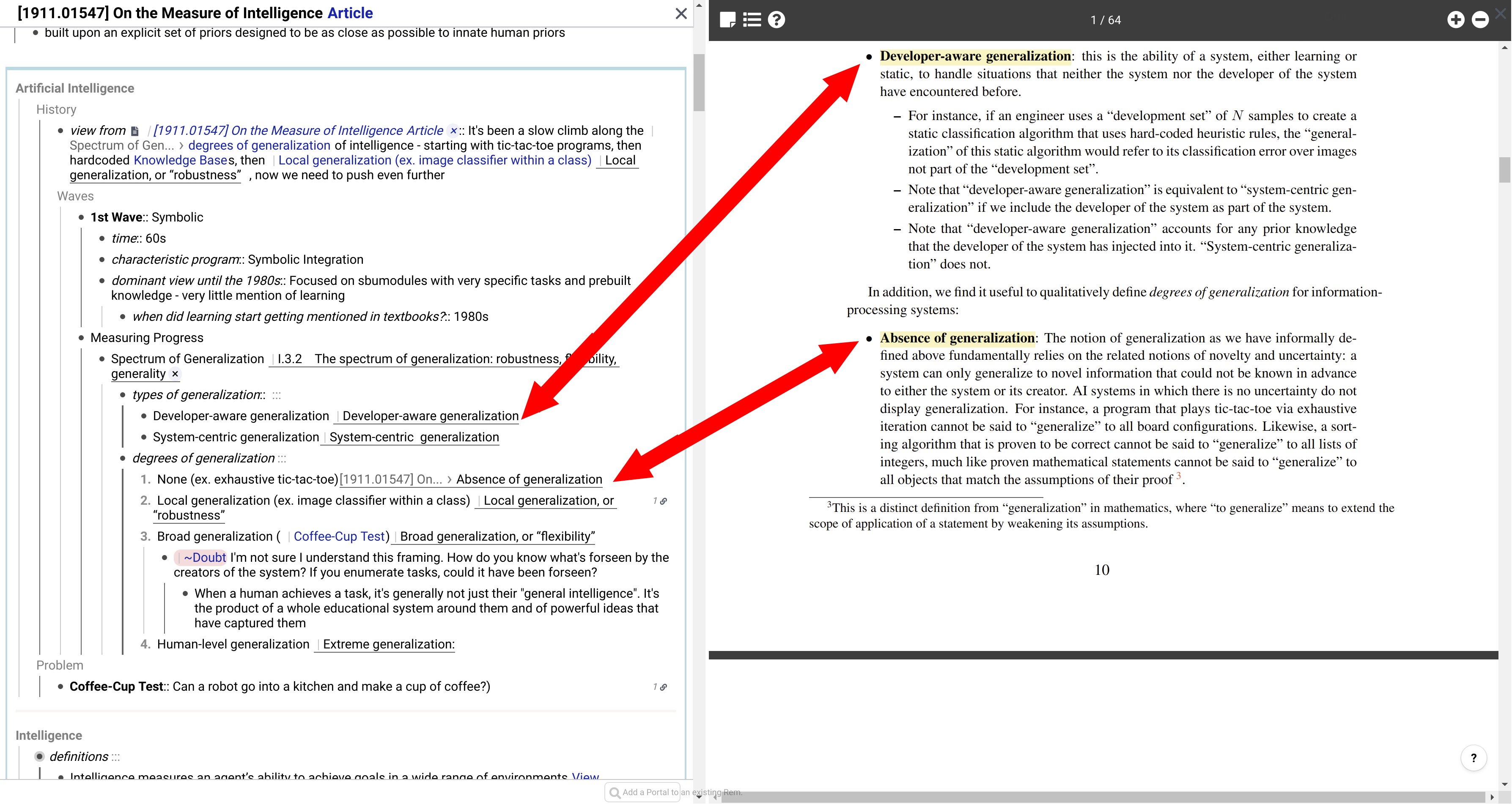Expand hidden children of 'types of generalization'

[x=277, y=395]
